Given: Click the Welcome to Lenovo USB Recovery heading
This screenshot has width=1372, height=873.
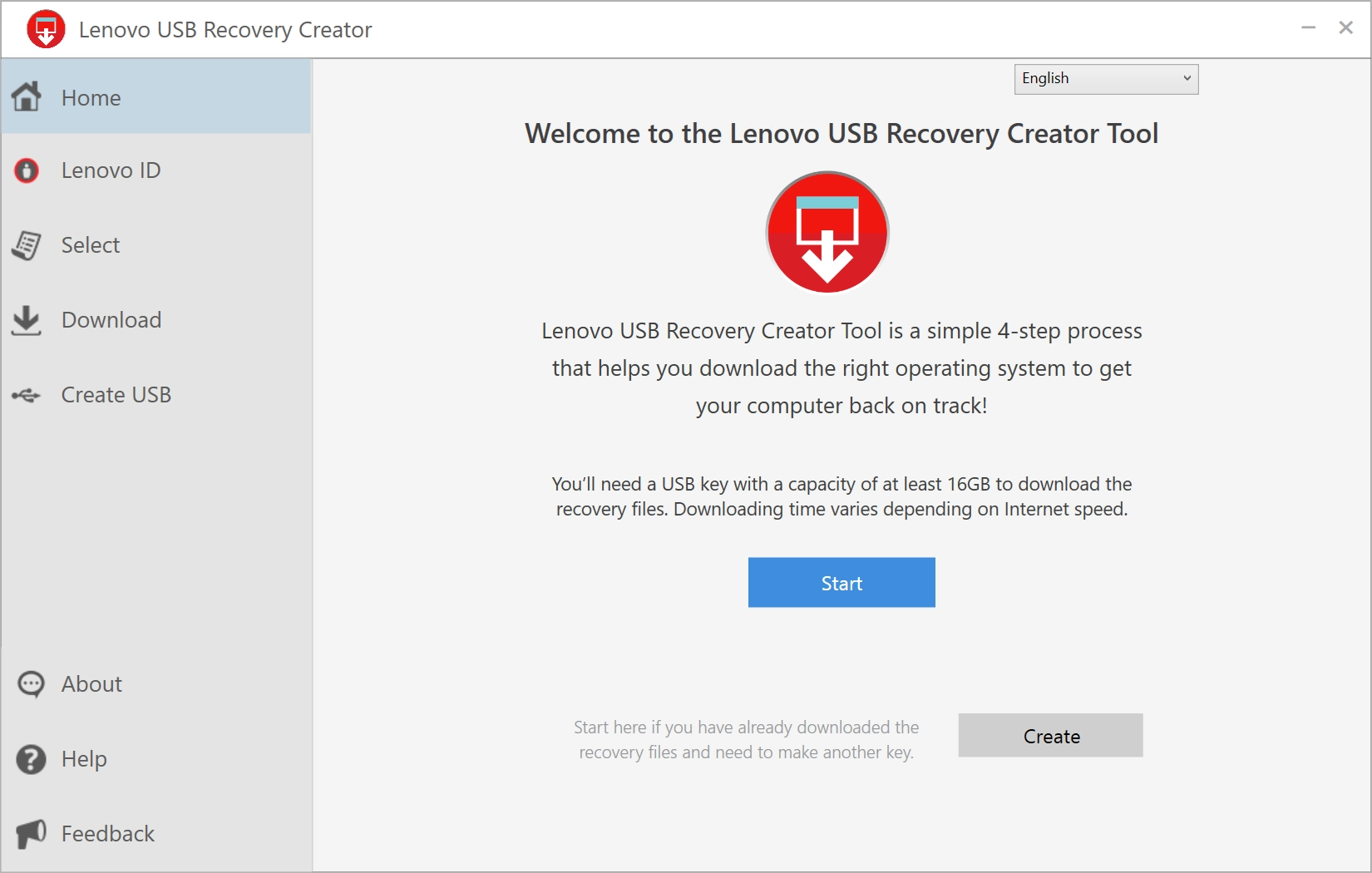Looking at the screenshot, I should coord(841,134).
